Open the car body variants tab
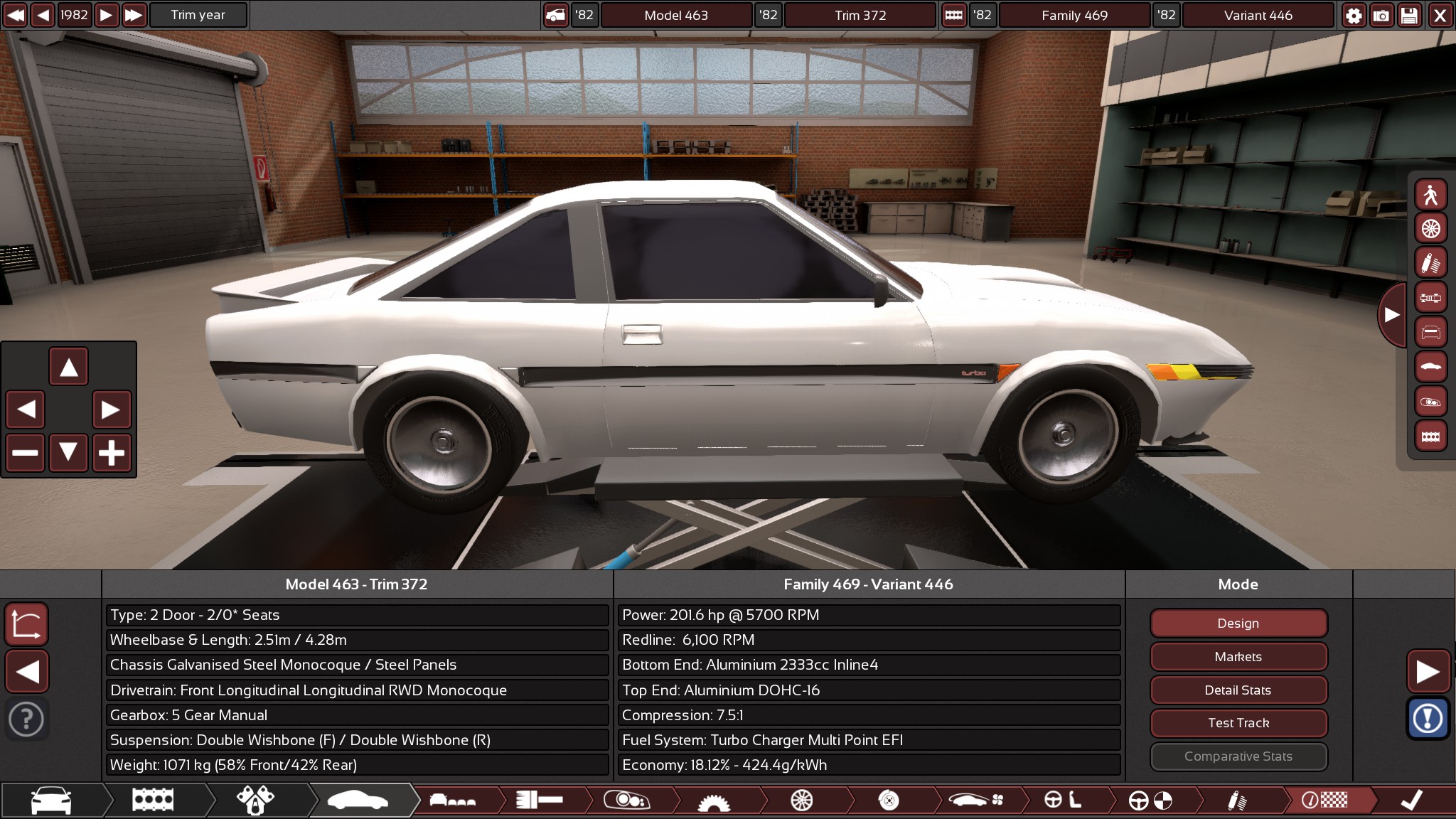The height and width of the screenshot is (819, 1456). (453, 801)
